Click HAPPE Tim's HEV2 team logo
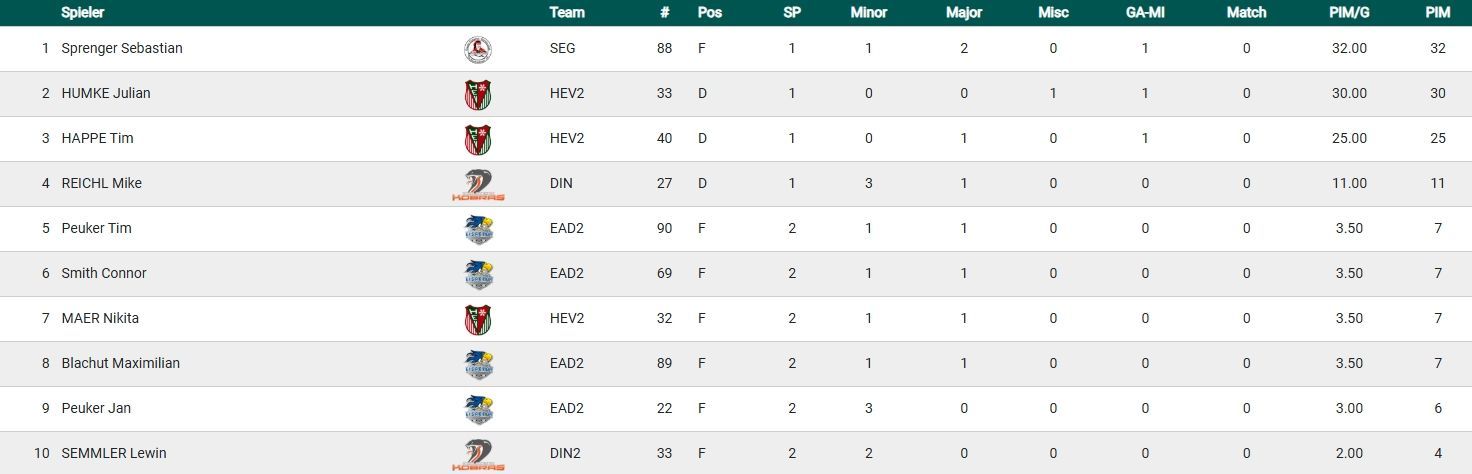The height and width of the screenshot is (474, 1472). 477,139
